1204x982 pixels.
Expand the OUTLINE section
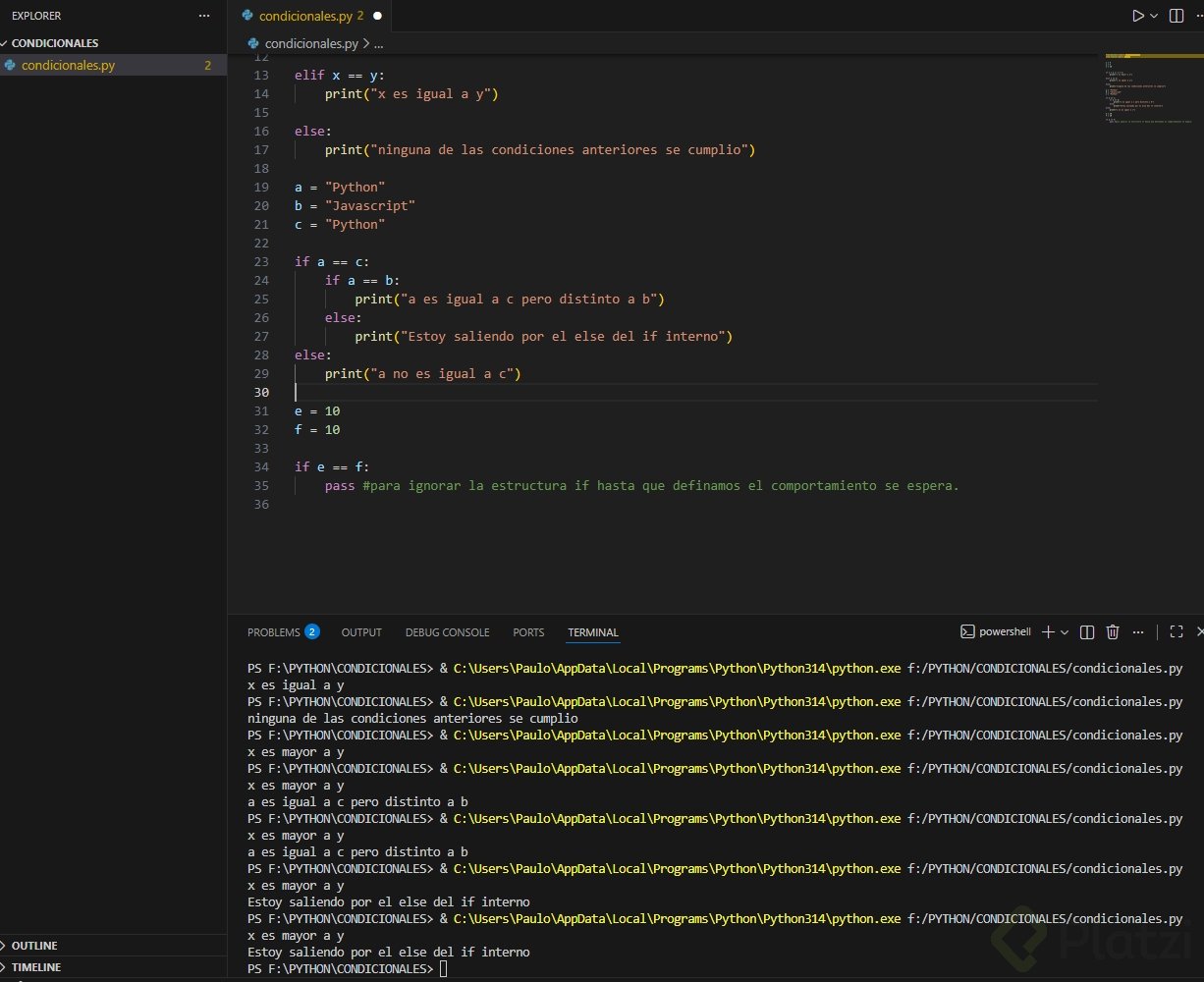(34, 946)
